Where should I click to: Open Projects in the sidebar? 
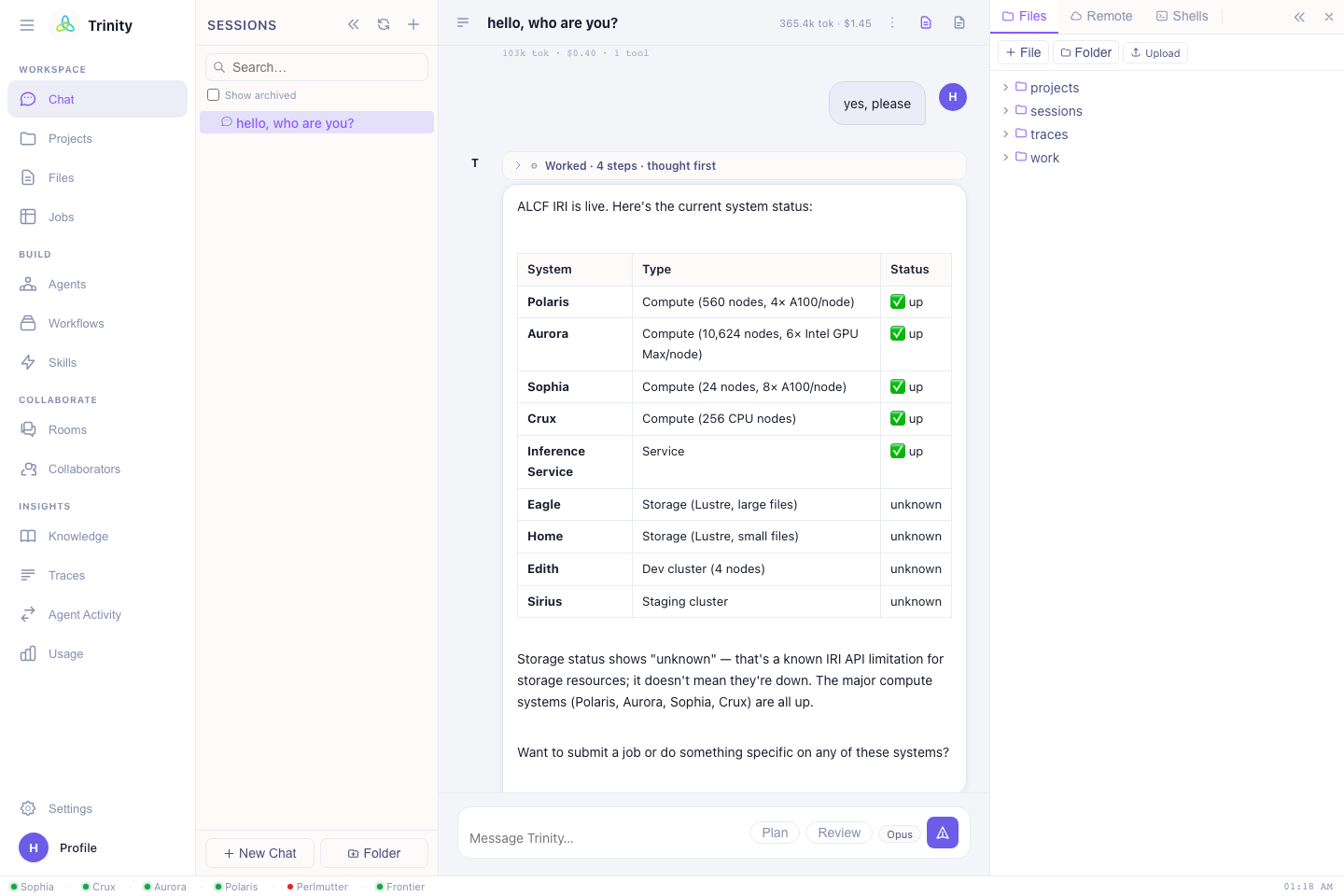97,138
